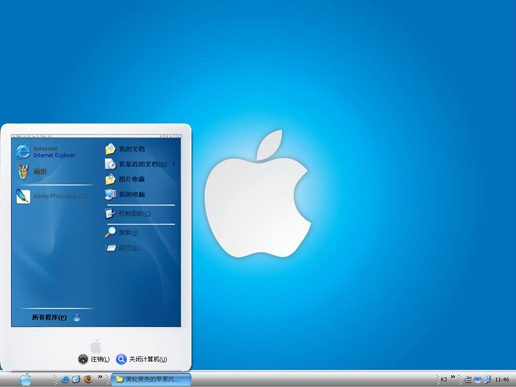Click the Firefox quick launch icon

click(x=88, y=379)
